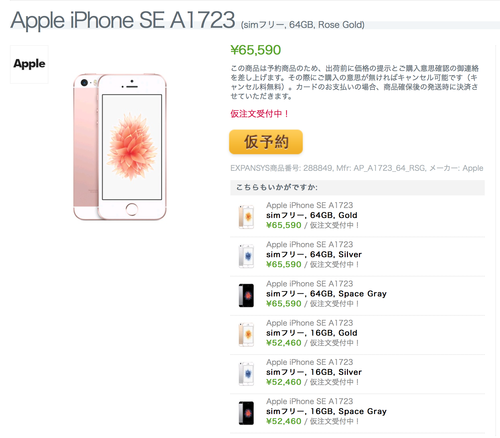The height and width of the screenshot is (438, 500).
Task: Select the simフリー, 64GB, Silver link
Action: pos(314,255)
